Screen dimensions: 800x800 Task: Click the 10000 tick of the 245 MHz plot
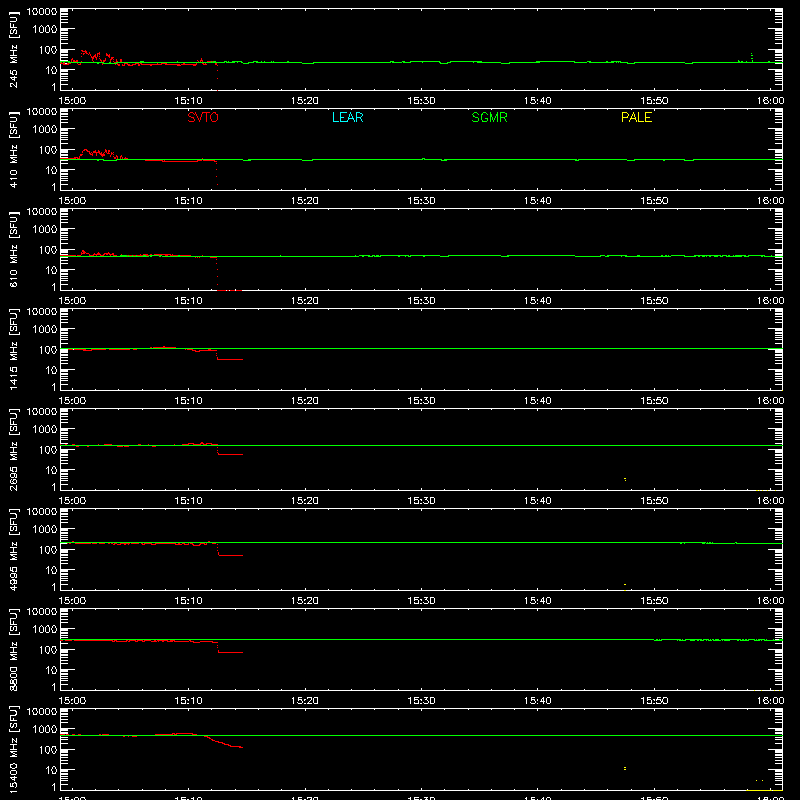42,12
